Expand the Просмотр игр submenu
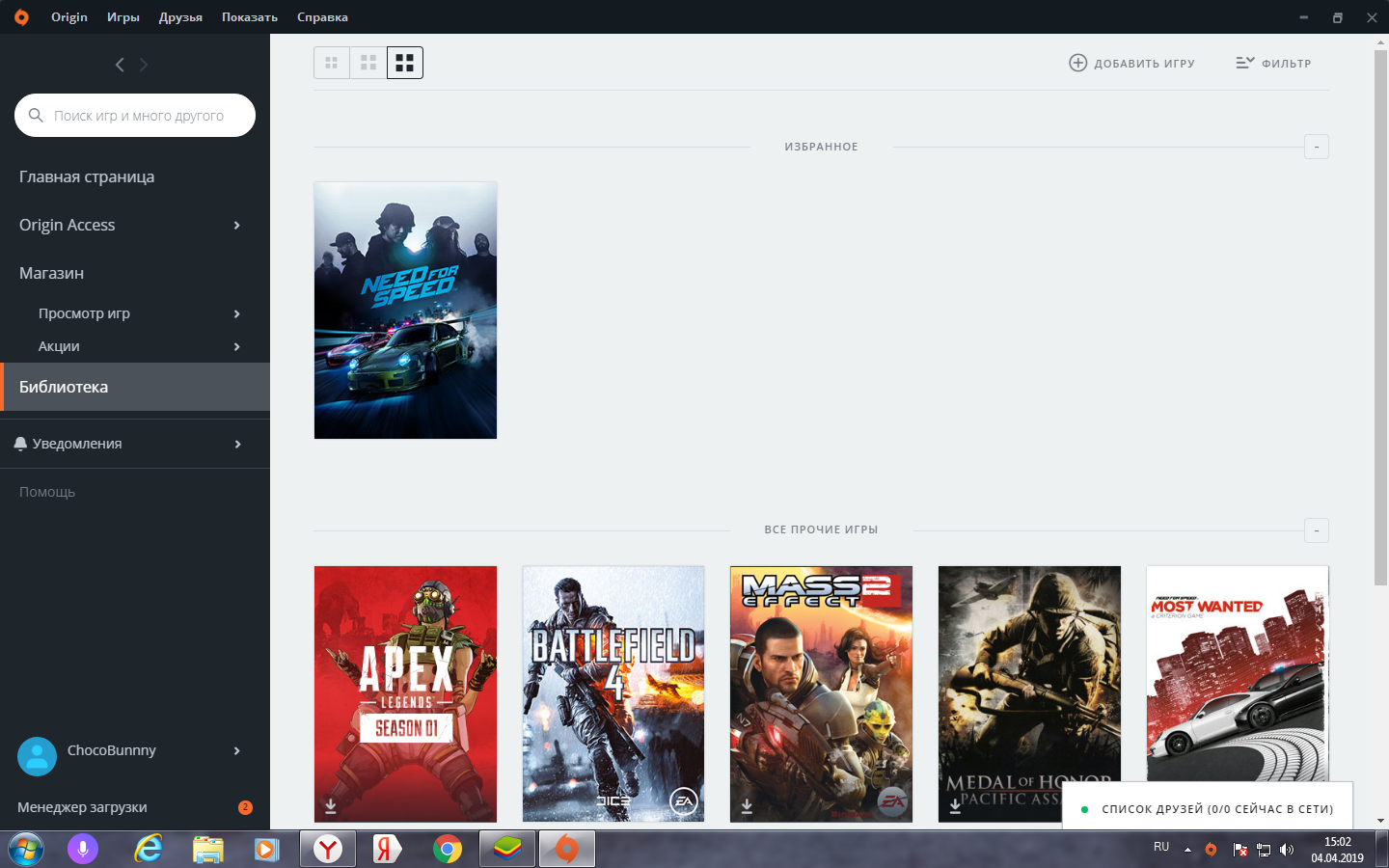Viewport: 1389px width, 868px height. point(237,313)
